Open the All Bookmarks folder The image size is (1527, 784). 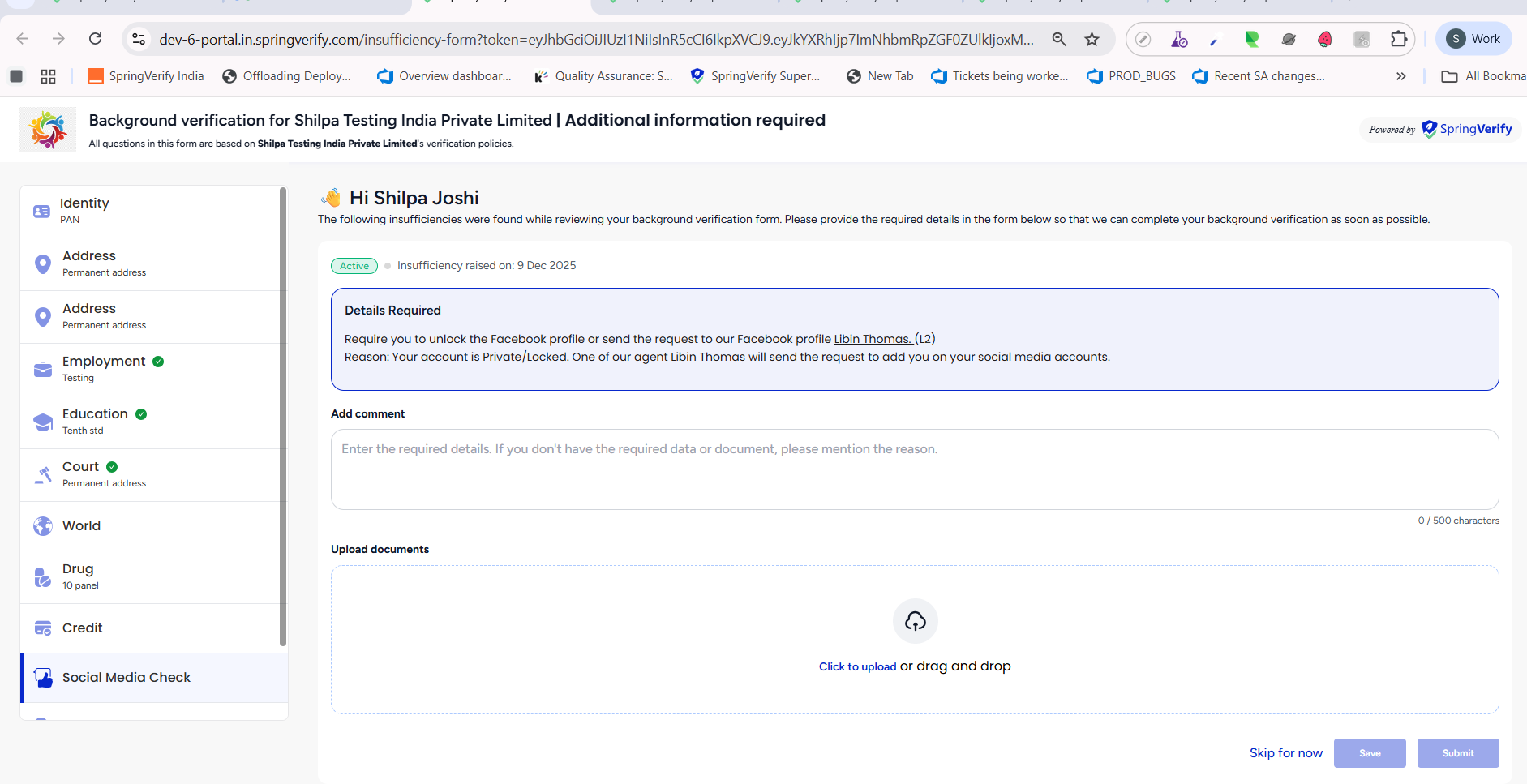1484,76
